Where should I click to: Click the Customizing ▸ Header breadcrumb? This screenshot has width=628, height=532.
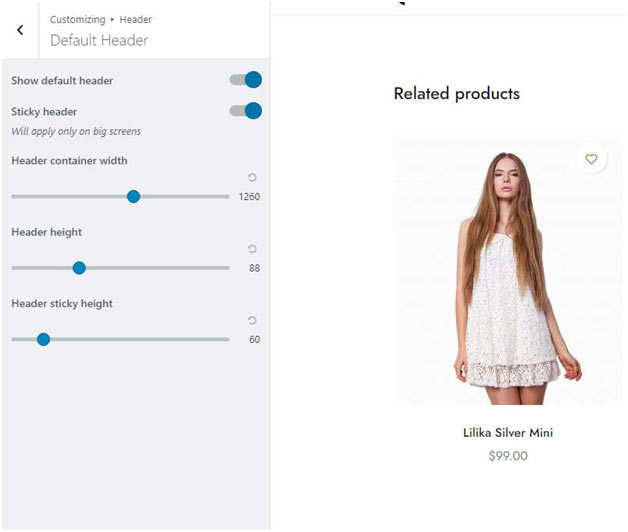[x=100, y=20]
